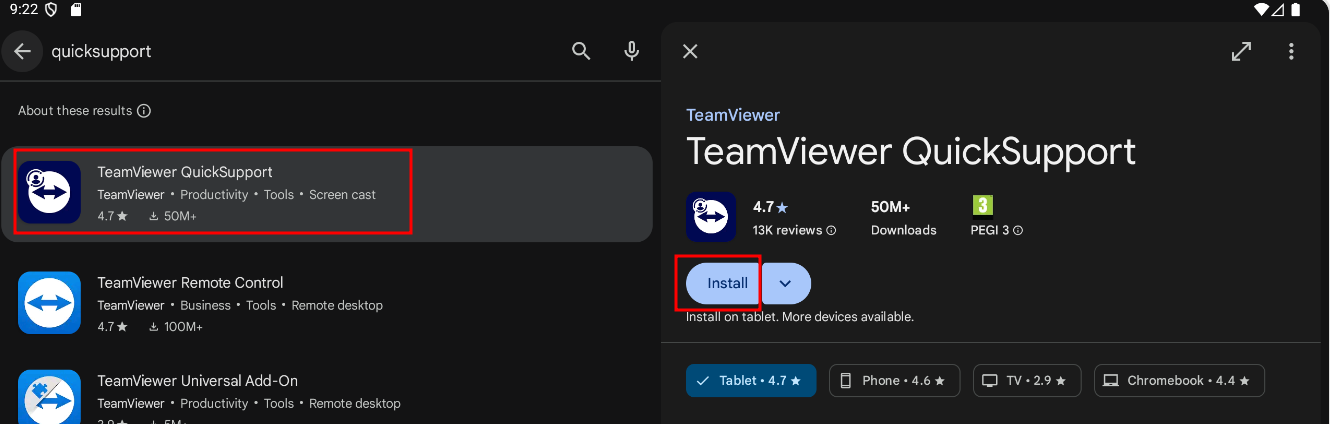Open TeamViewer Remote Control app icon
Image resolution: width=1330 pixels, height=424 pixels.
tap(49, 303)
